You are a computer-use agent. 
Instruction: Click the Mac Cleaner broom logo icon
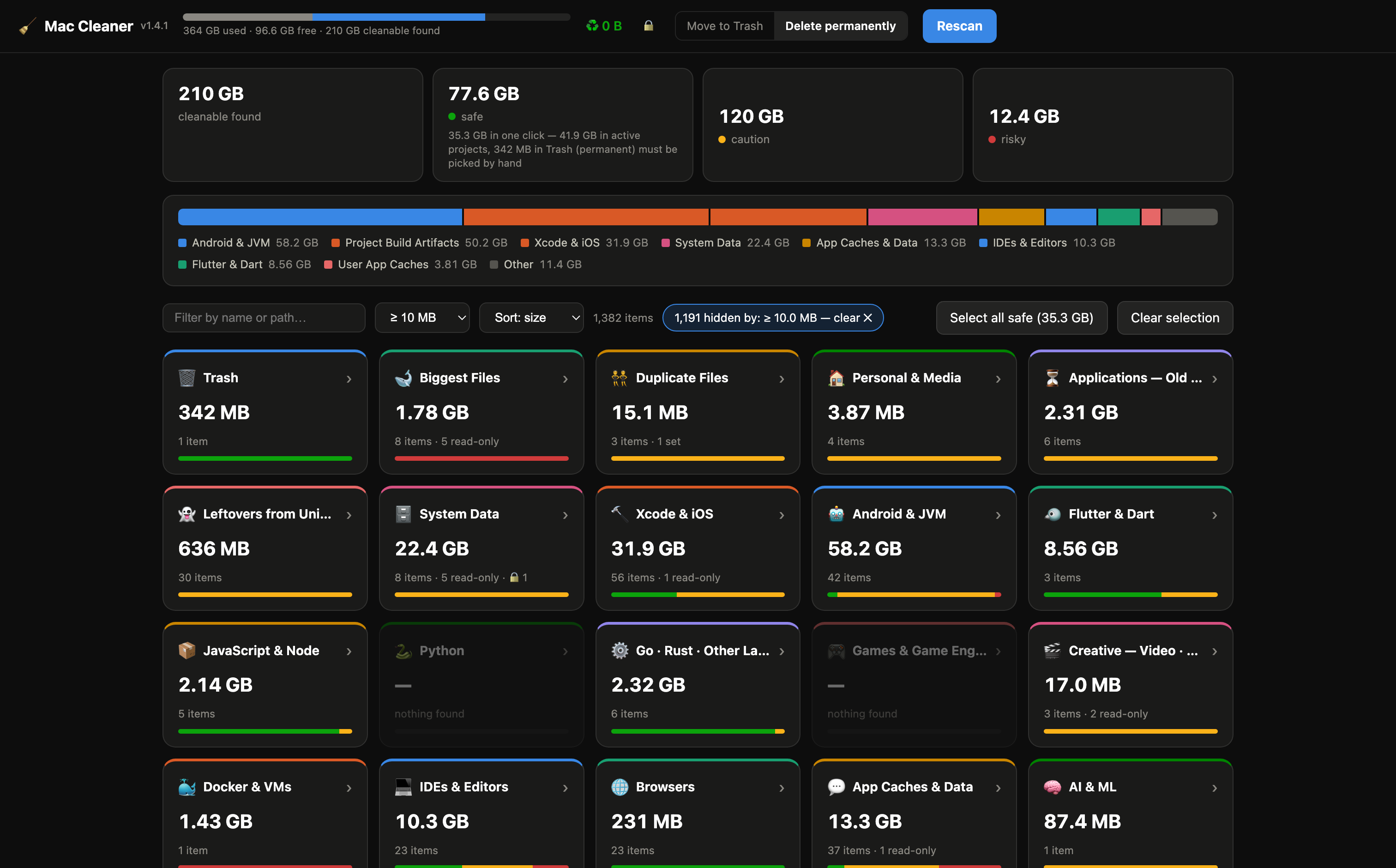click(x=27, y=26)
